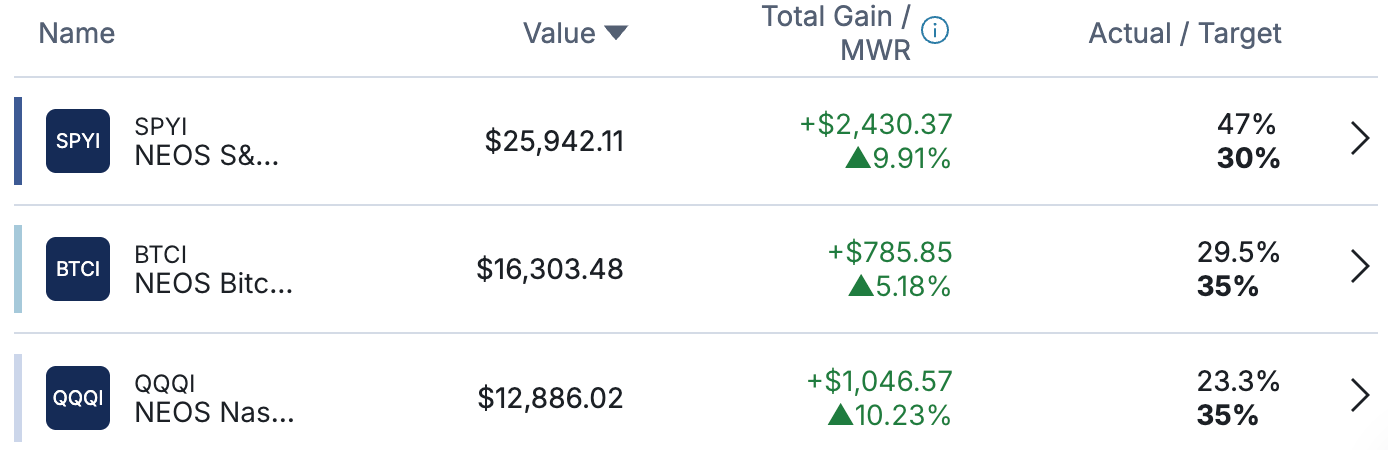Sort by the Actual / Target header
1388x450 pixels.
1185,34
